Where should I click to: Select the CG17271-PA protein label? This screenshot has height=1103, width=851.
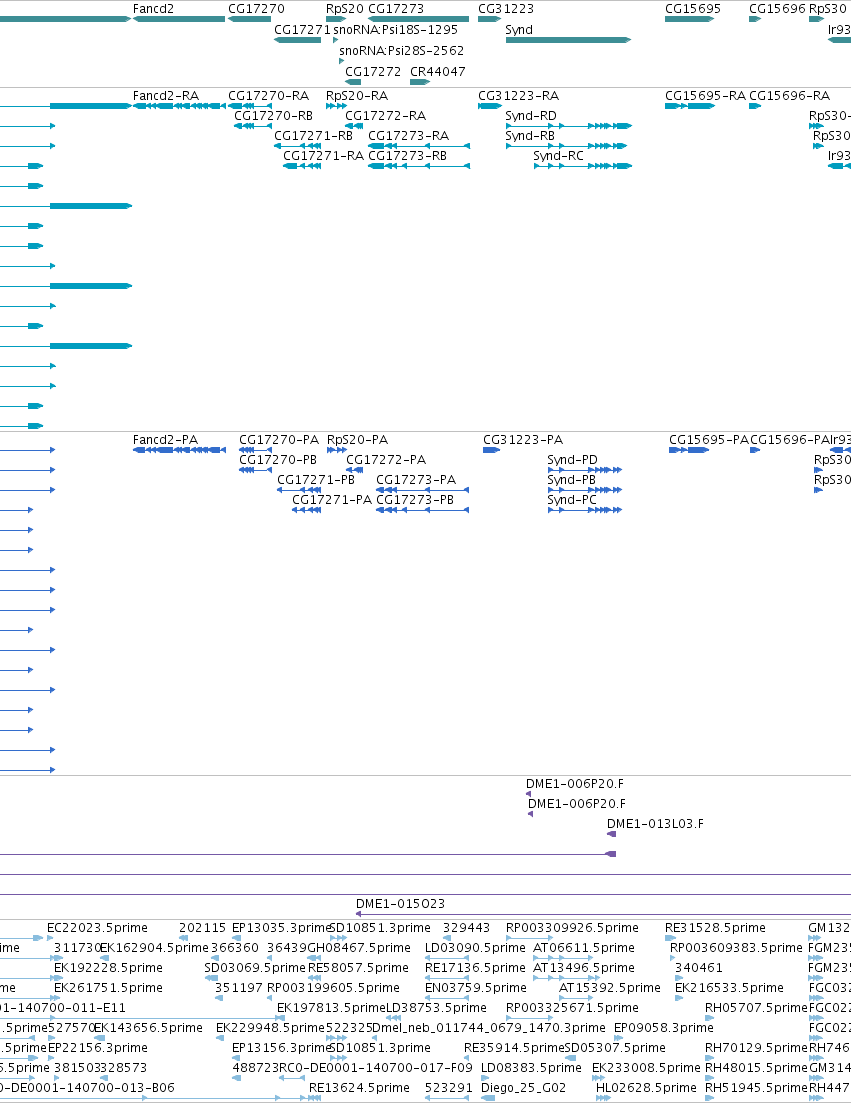332,500
